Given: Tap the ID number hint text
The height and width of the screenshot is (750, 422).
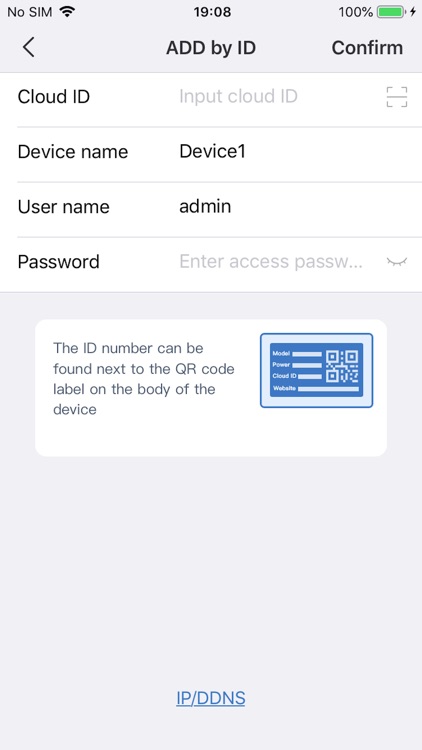Looking at the screenshot, I should (144, 378).
